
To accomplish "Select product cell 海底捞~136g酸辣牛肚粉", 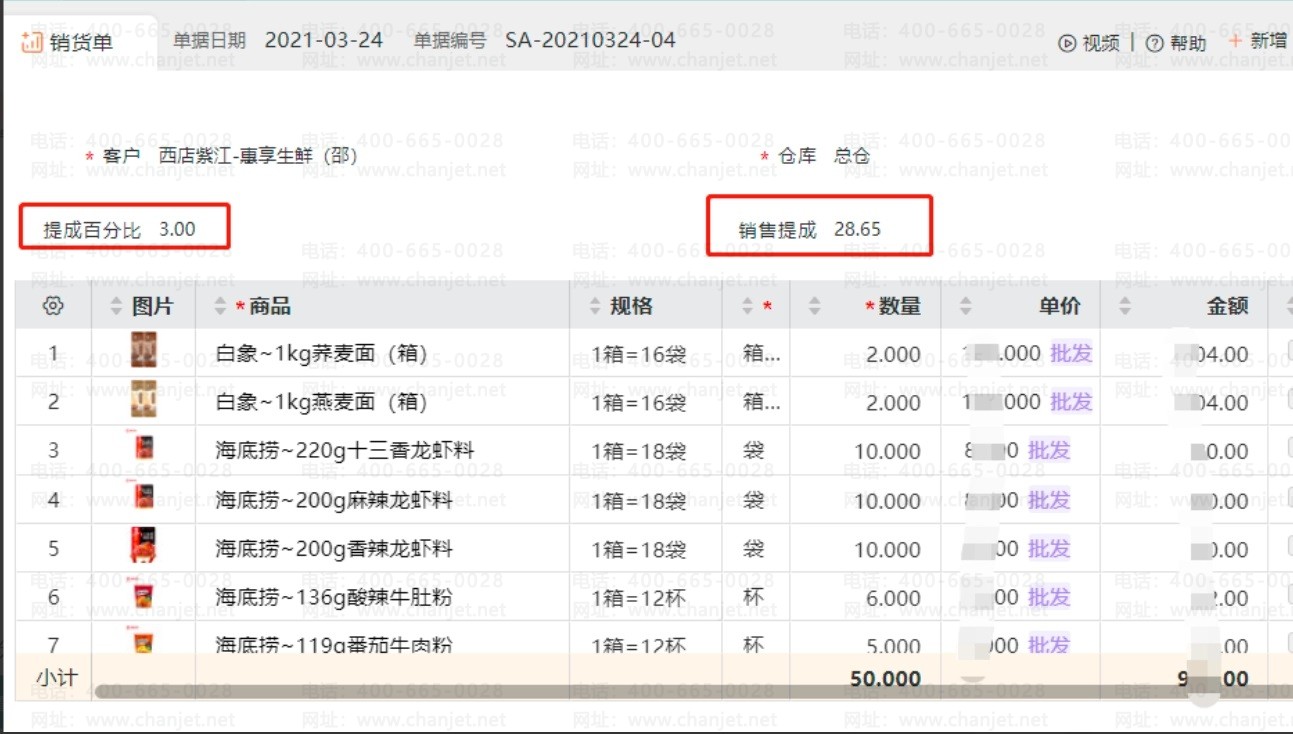I will [334, 598].
